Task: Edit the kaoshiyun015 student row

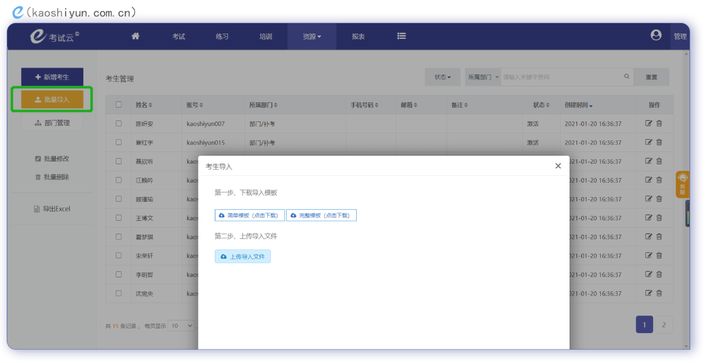Action: (x=648, y=142)
